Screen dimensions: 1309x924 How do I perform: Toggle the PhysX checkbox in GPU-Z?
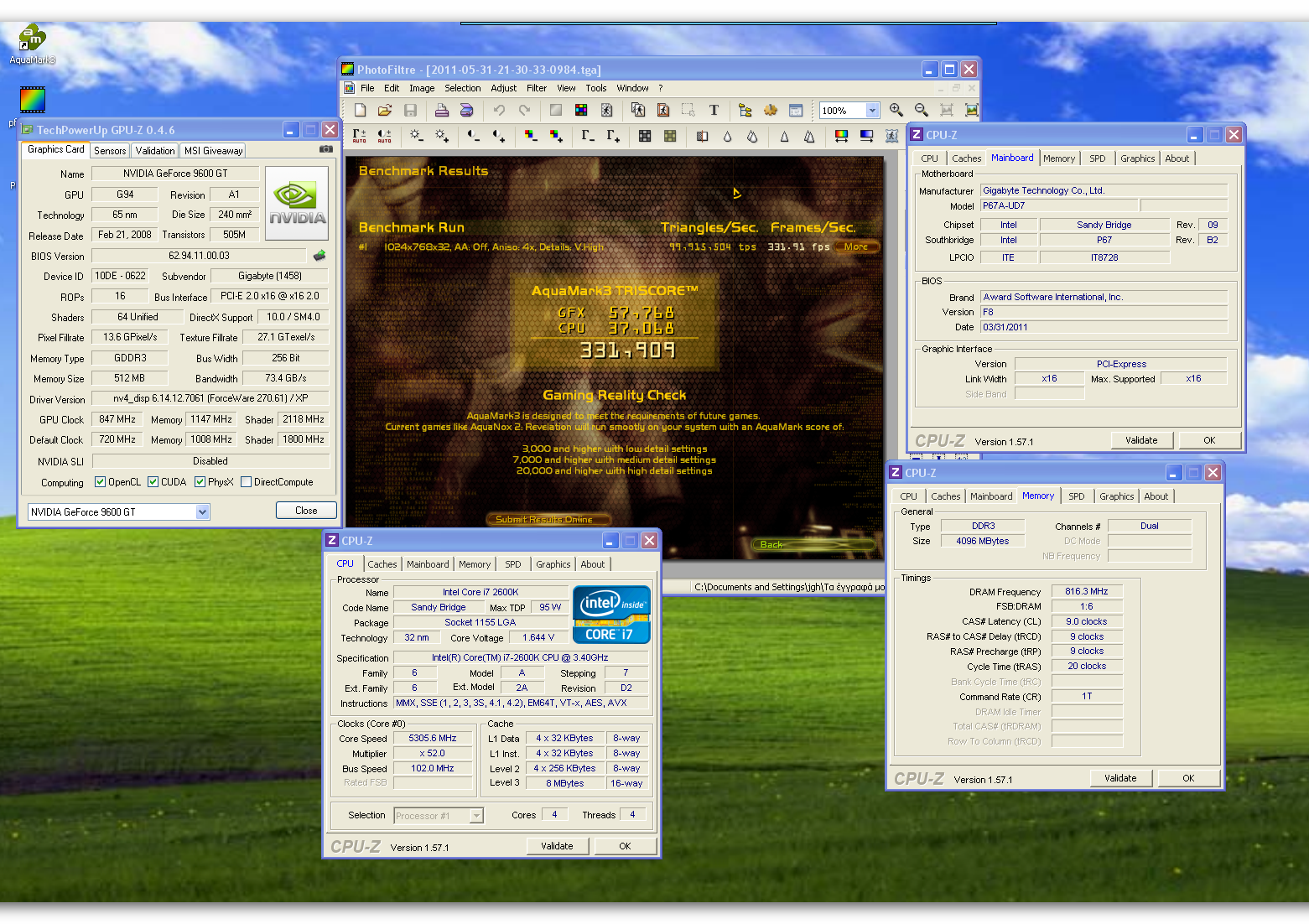(x=200, y=482)
